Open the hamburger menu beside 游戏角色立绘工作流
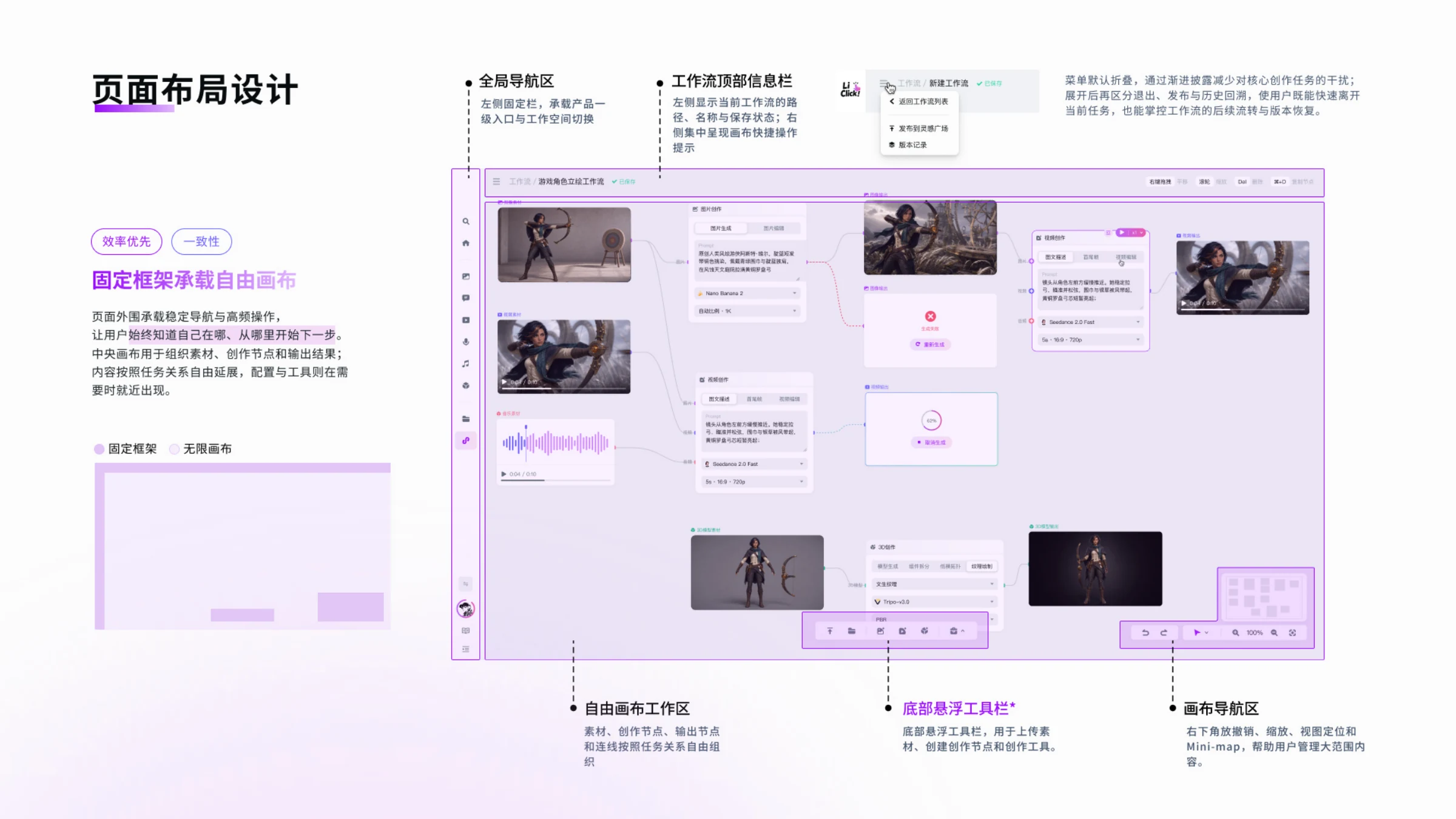 496,181
